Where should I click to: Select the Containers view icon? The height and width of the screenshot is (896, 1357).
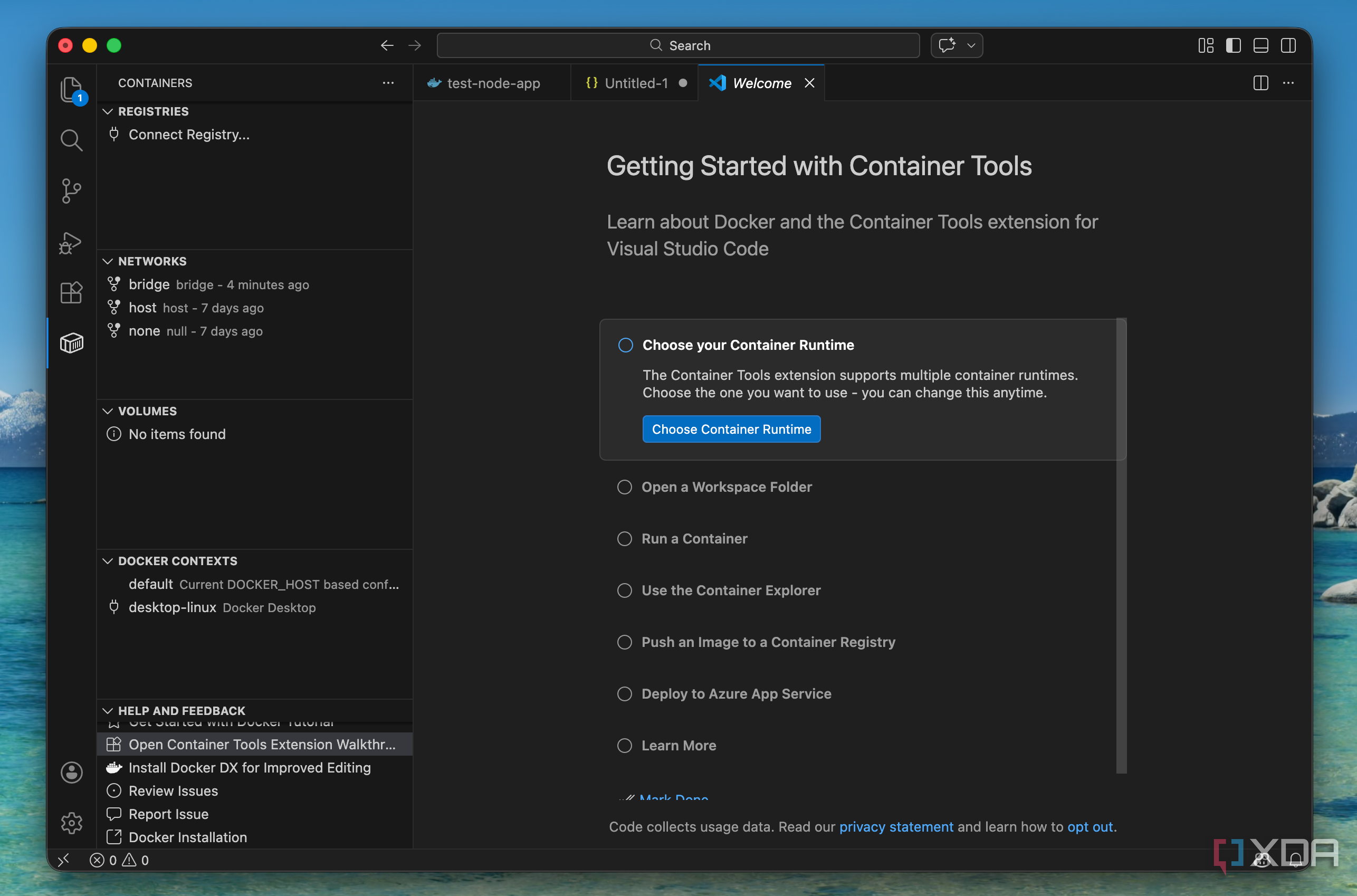71,343
